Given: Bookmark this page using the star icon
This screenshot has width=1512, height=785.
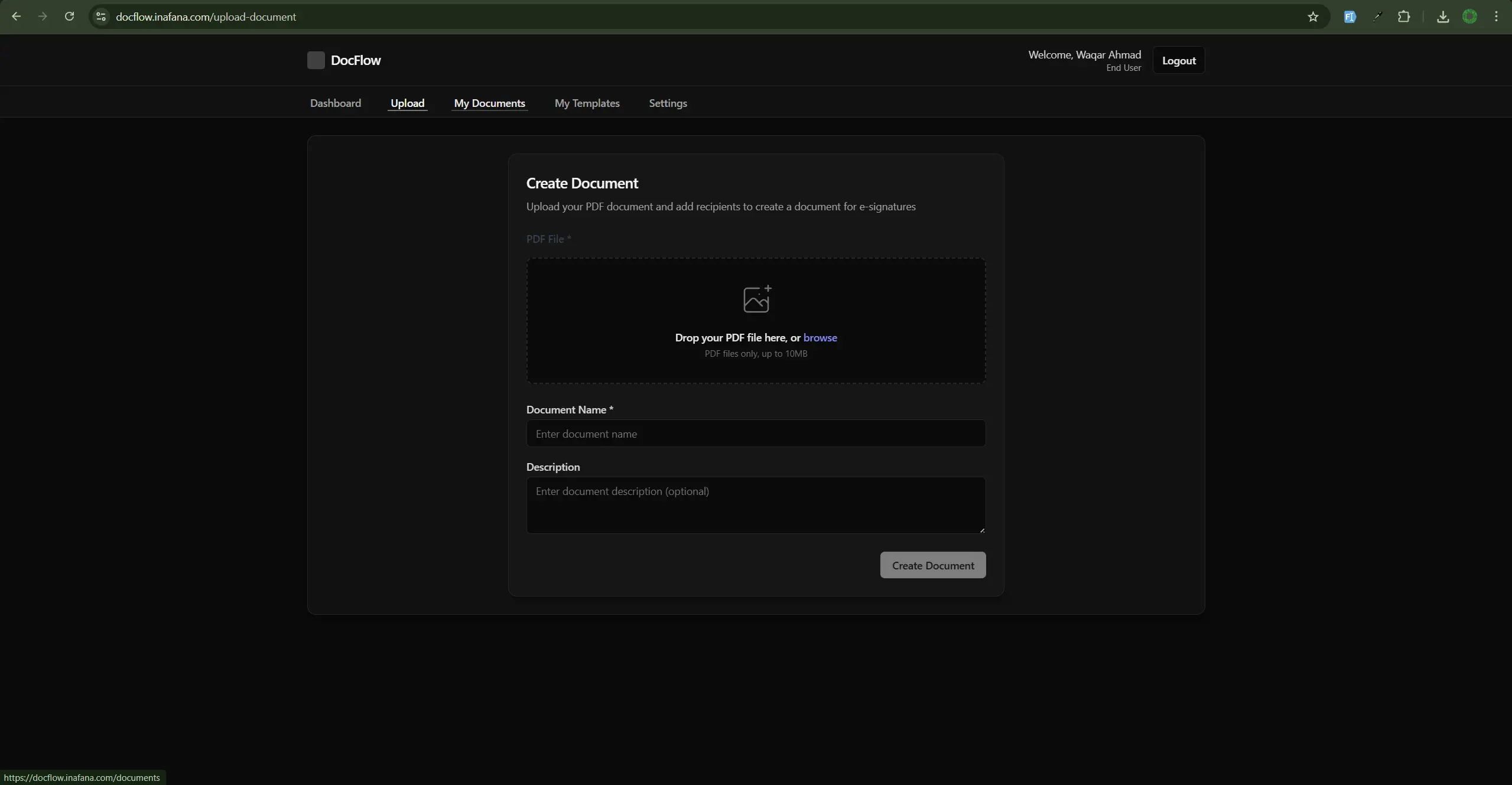Looking at the screenshot, I should pos(1312,17).
